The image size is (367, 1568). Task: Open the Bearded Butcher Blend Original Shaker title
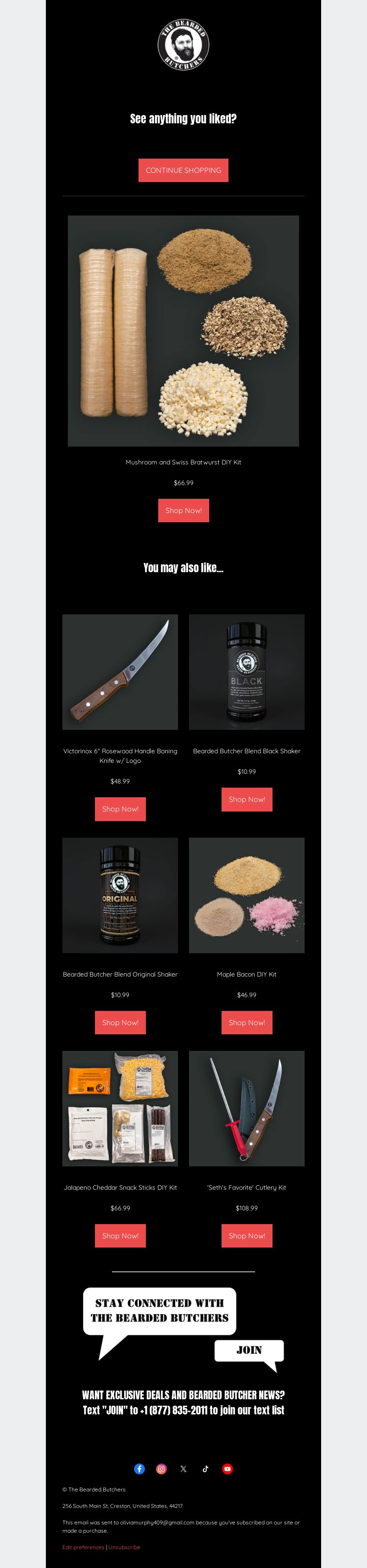pyautogui.click(x=120, y=975)
